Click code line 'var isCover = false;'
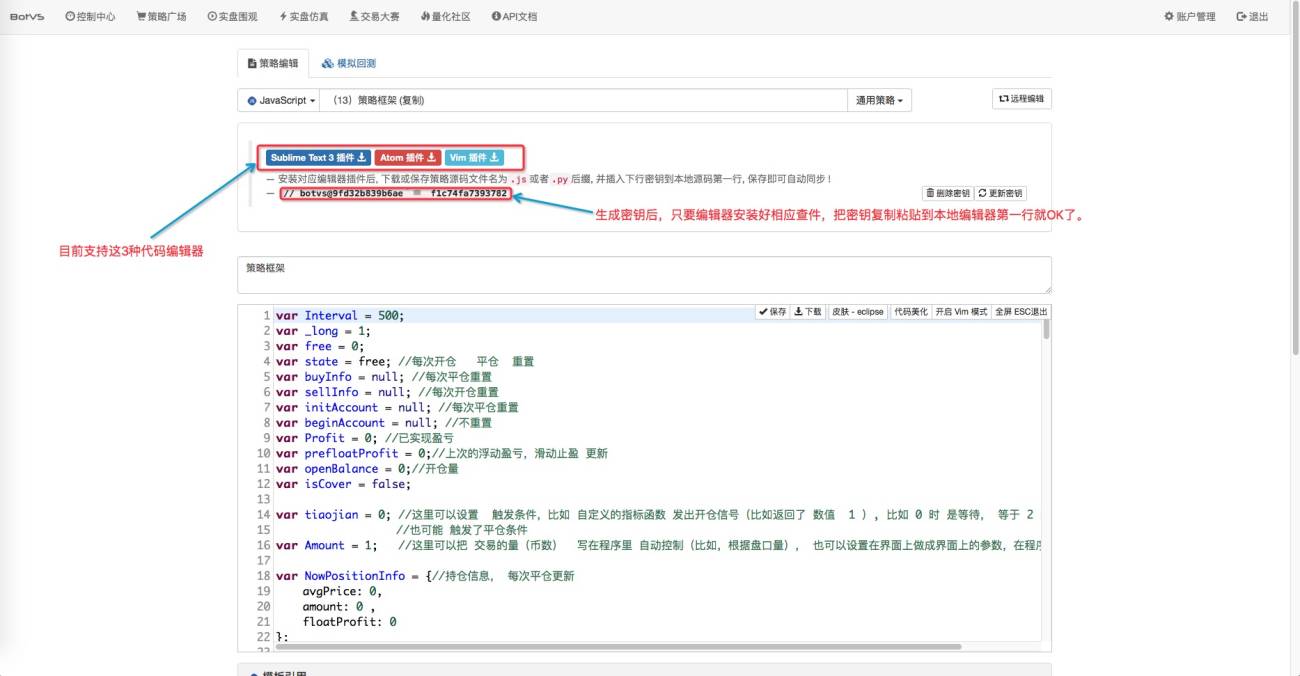 point(343,484)
